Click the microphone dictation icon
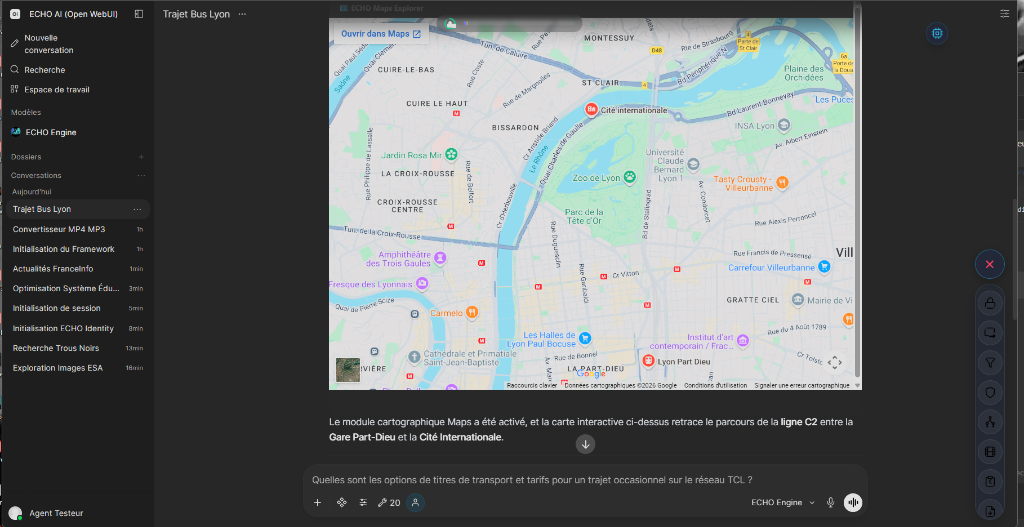 pos(830,502)
